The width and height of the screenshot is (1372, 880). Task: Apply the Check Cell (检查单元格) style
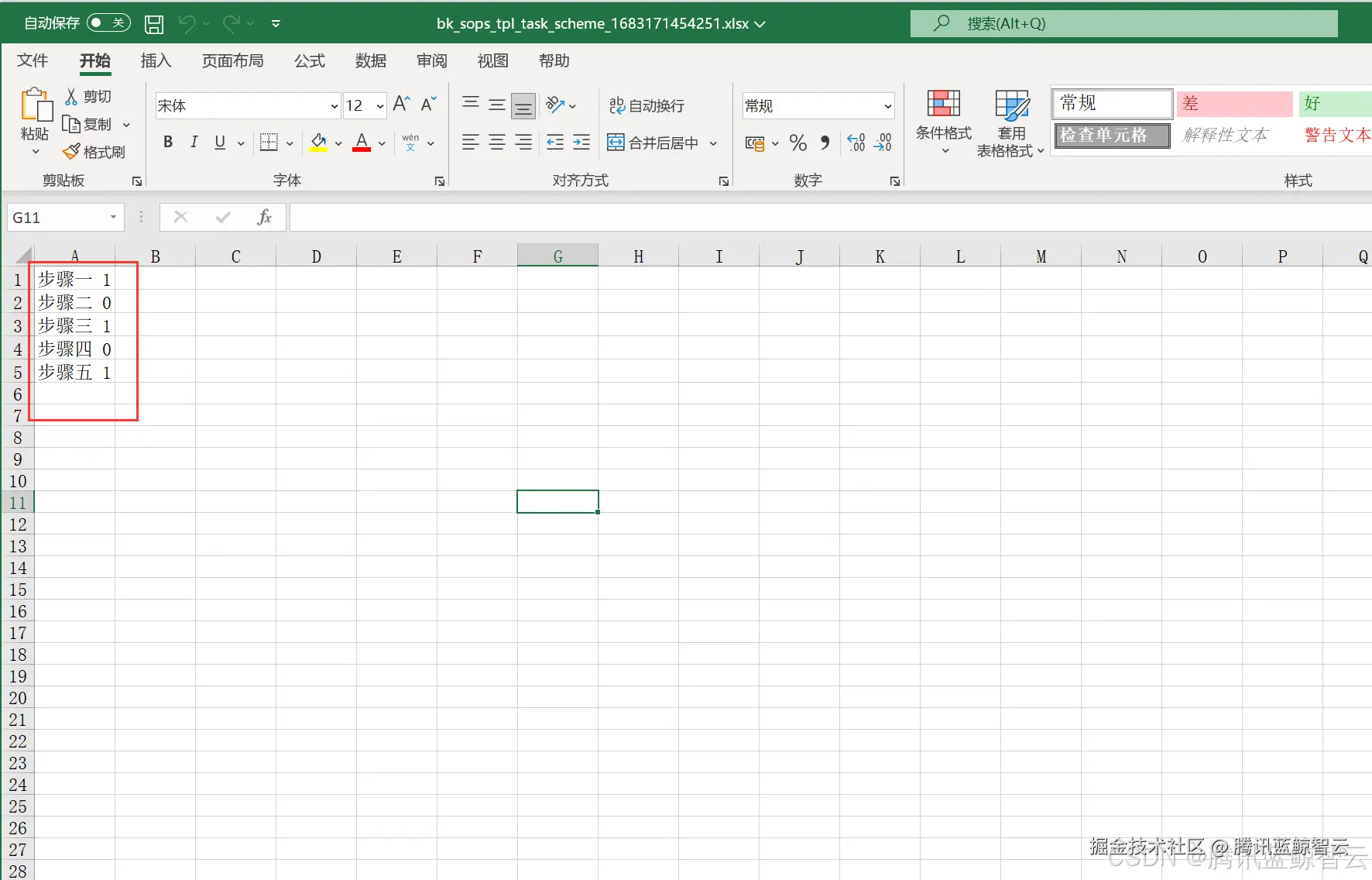point(1112,135)
